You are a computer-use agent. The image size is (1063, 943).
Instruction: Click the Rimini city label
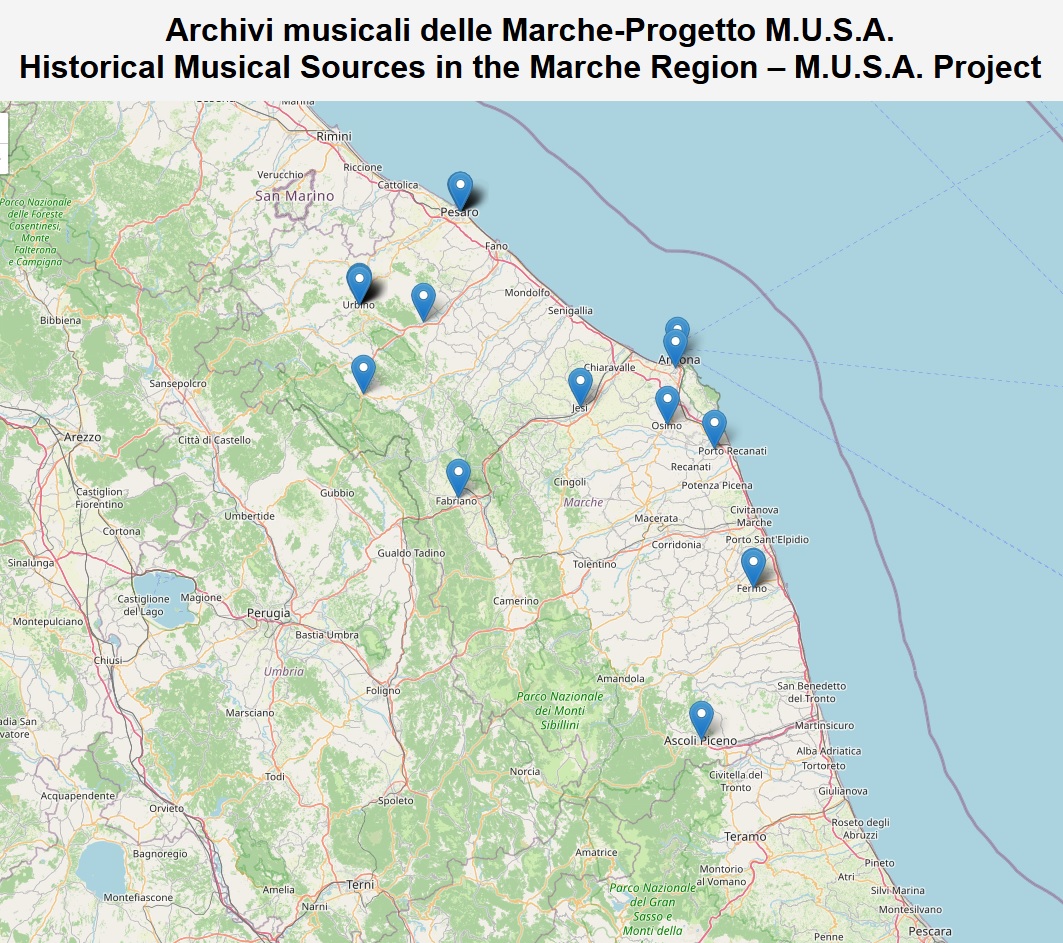334,136
